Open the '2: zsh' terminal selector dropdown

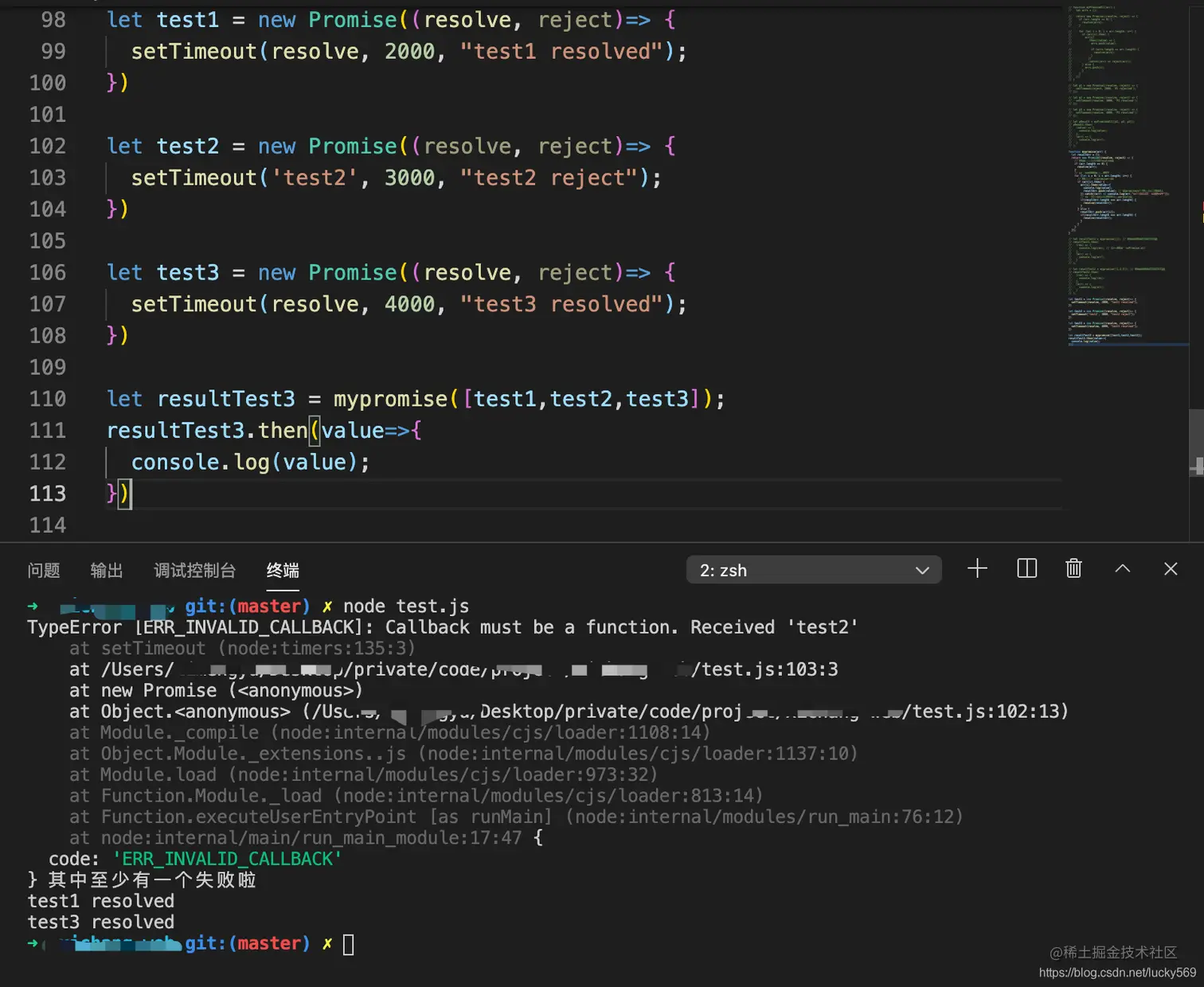[x=814, y=570]
